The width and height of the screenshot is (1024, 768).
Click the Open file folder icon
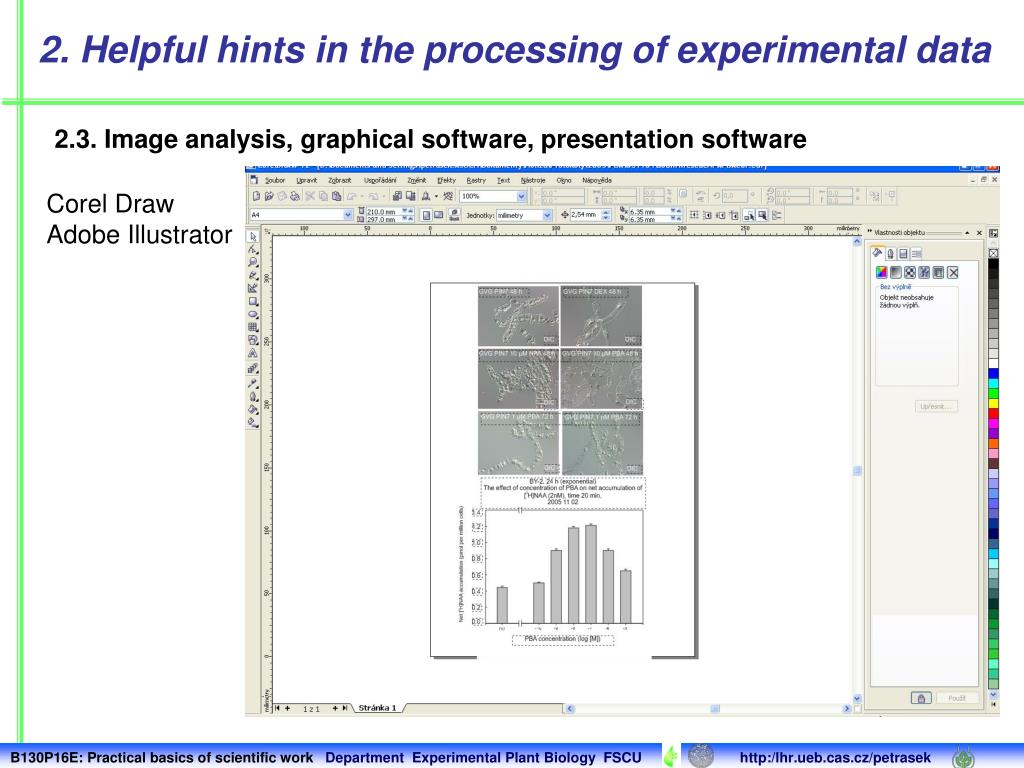[269, 196]
